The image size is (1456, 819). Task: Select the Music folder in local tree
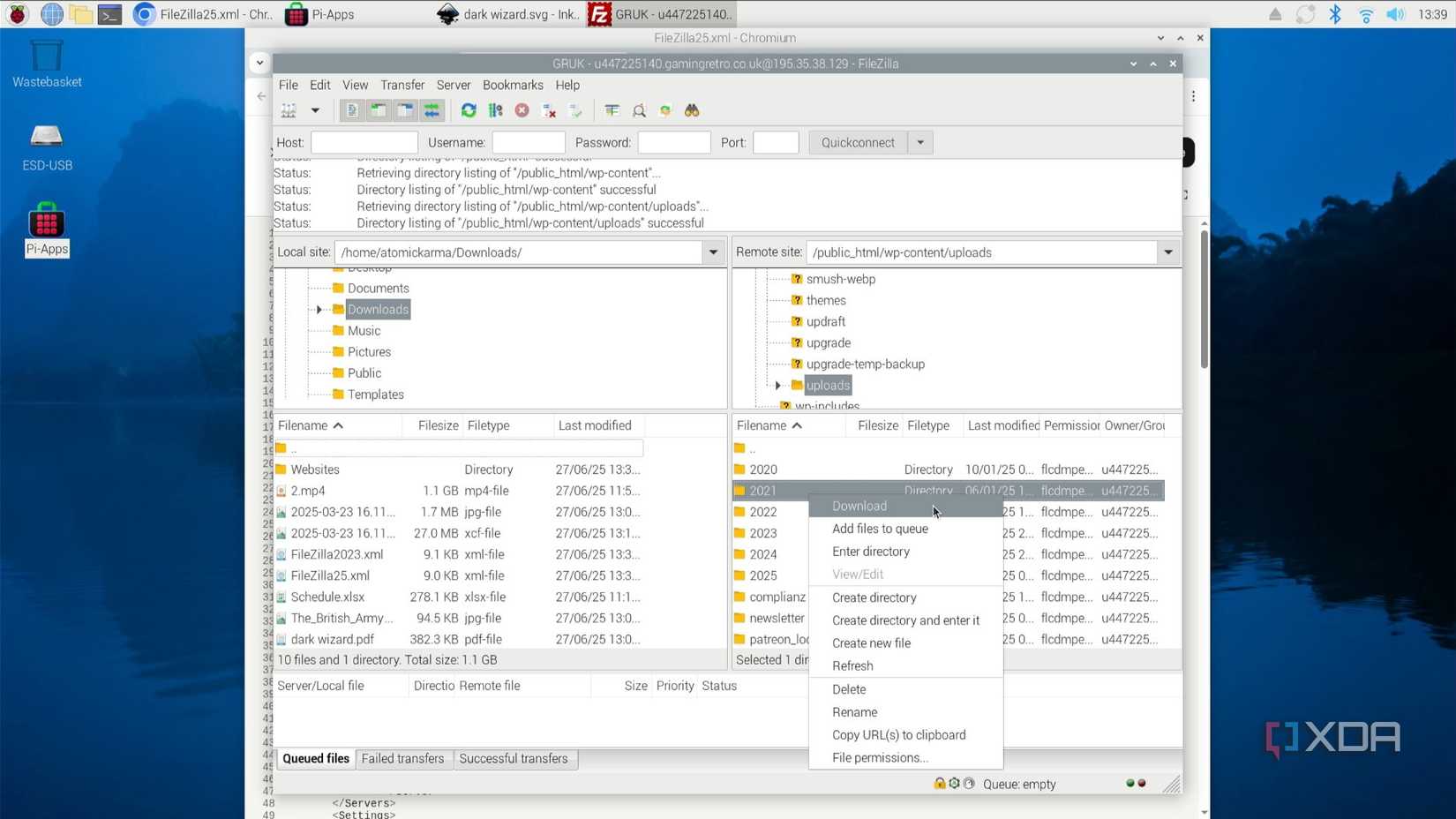pyautogui.click(x=364, y=331)
